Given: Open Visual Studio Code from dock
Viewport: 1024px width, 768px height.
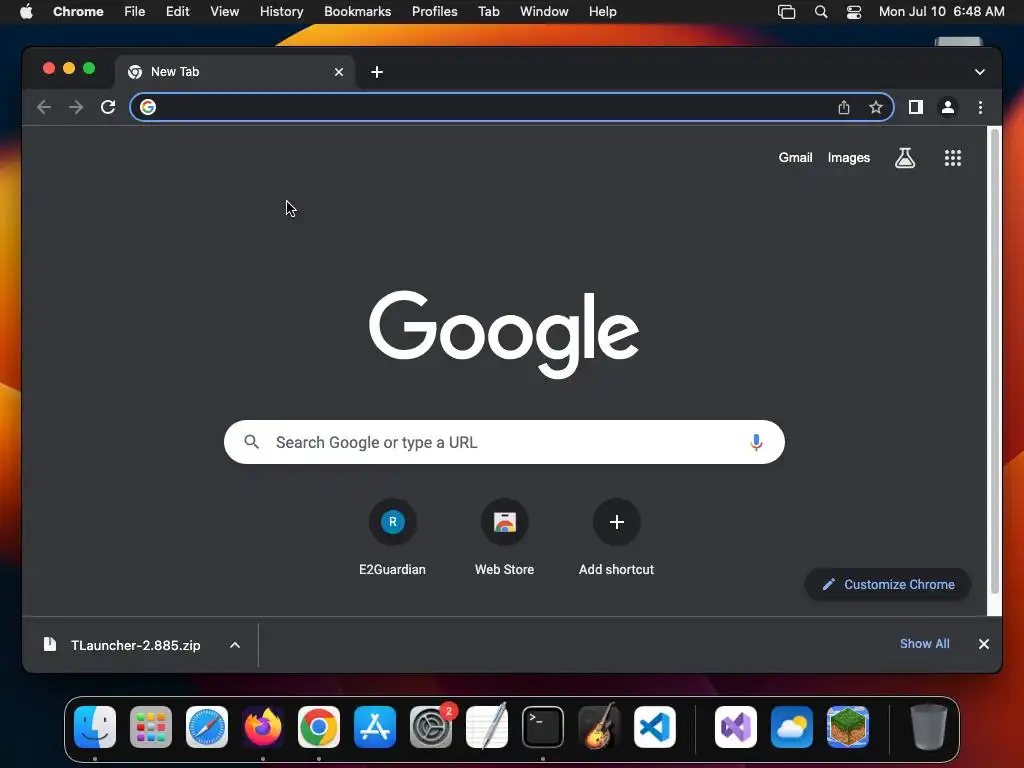Looking at the screenshot, I should pos(655,727).
